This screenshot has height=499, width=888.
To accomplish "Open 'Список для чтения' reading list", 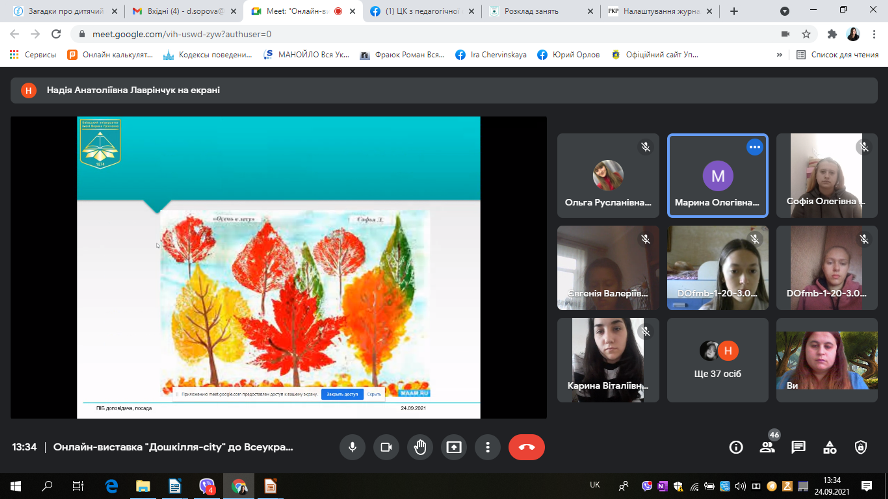I will click(837, 55).
